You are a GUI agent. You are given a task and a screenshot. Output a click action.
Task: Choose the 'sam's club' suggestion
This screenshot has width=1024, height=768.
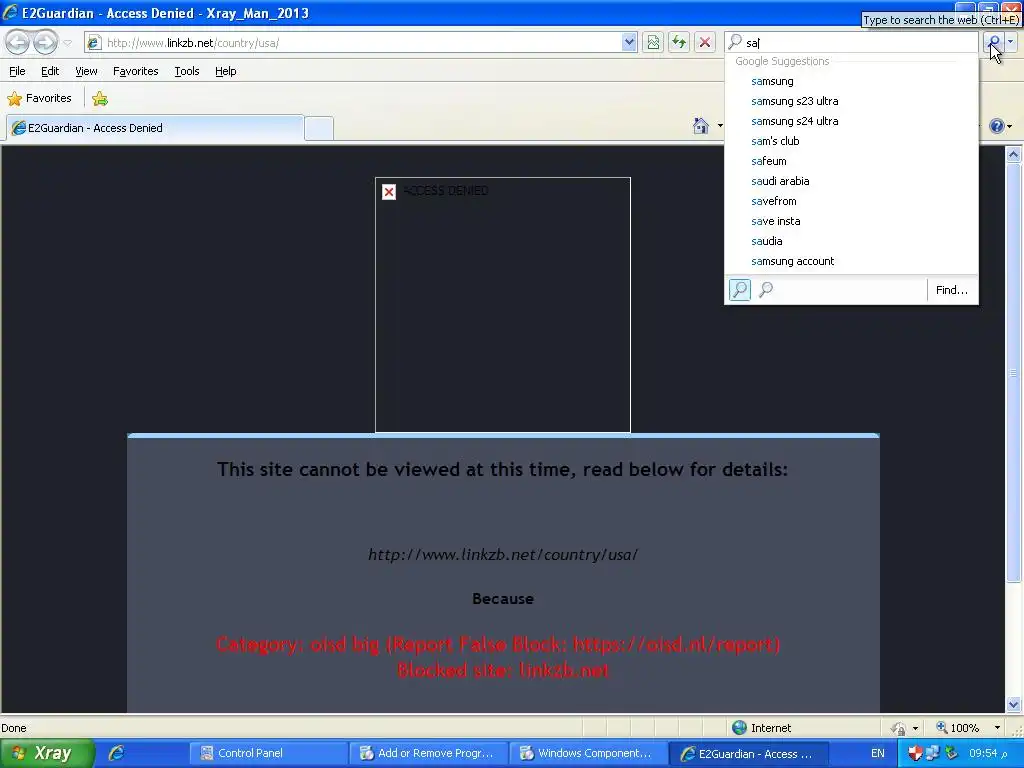851,141
